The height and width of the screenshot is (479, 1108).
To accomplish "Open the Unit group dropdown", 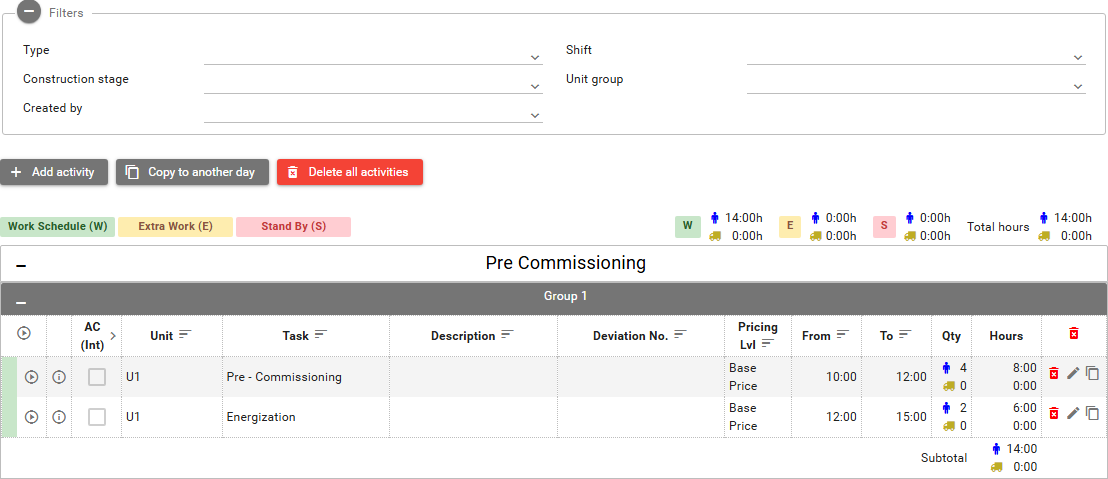I will point(916,81).
